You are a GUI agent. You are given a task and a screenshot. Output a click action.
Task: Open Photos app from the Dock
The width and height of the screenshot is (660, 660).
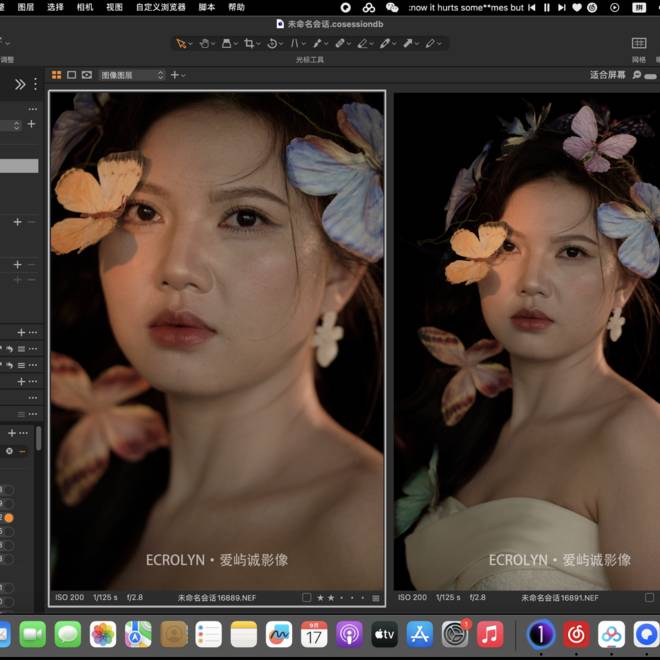point(103,634)
